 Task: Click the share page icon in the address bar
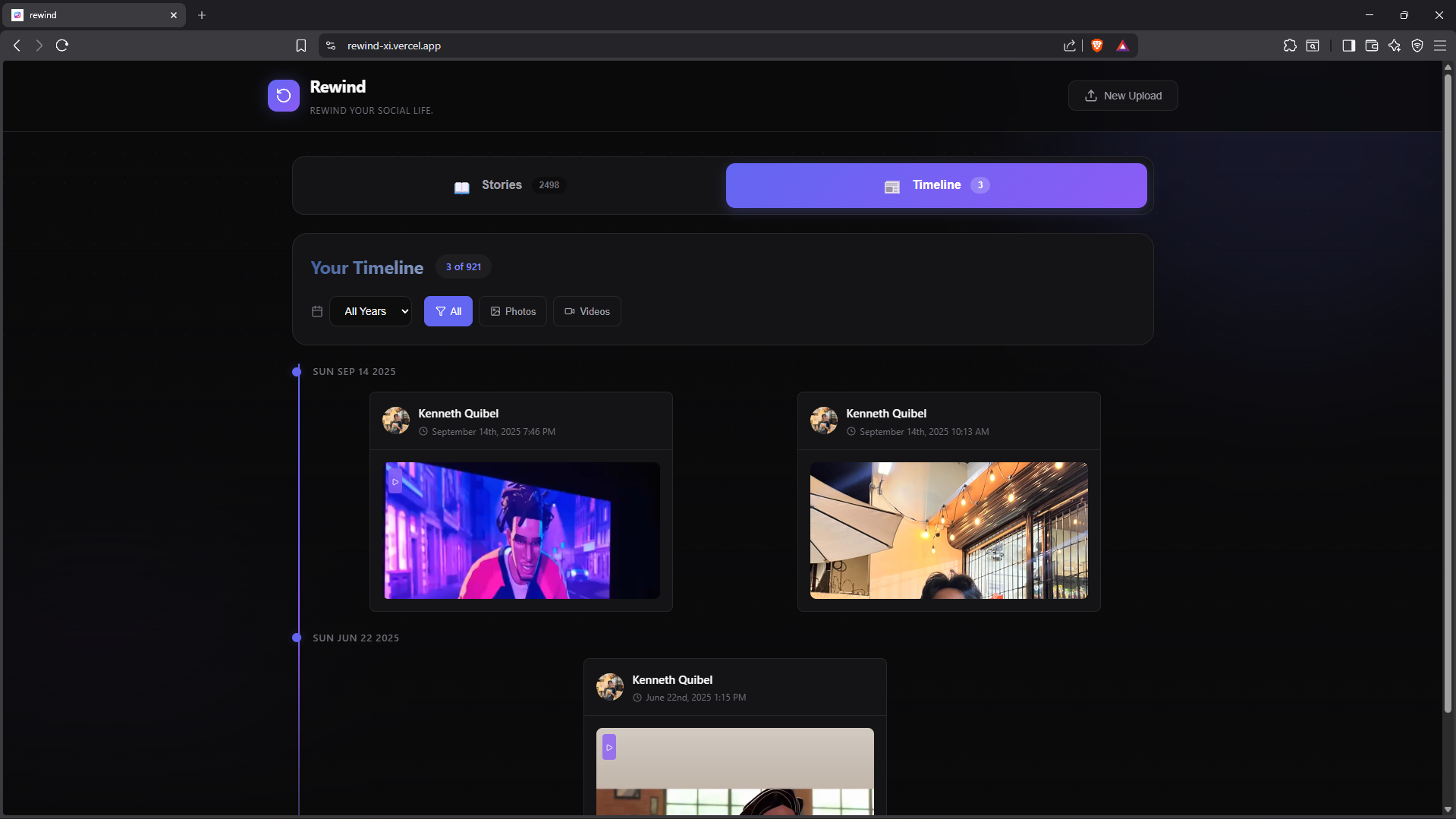click(1070, 46)
